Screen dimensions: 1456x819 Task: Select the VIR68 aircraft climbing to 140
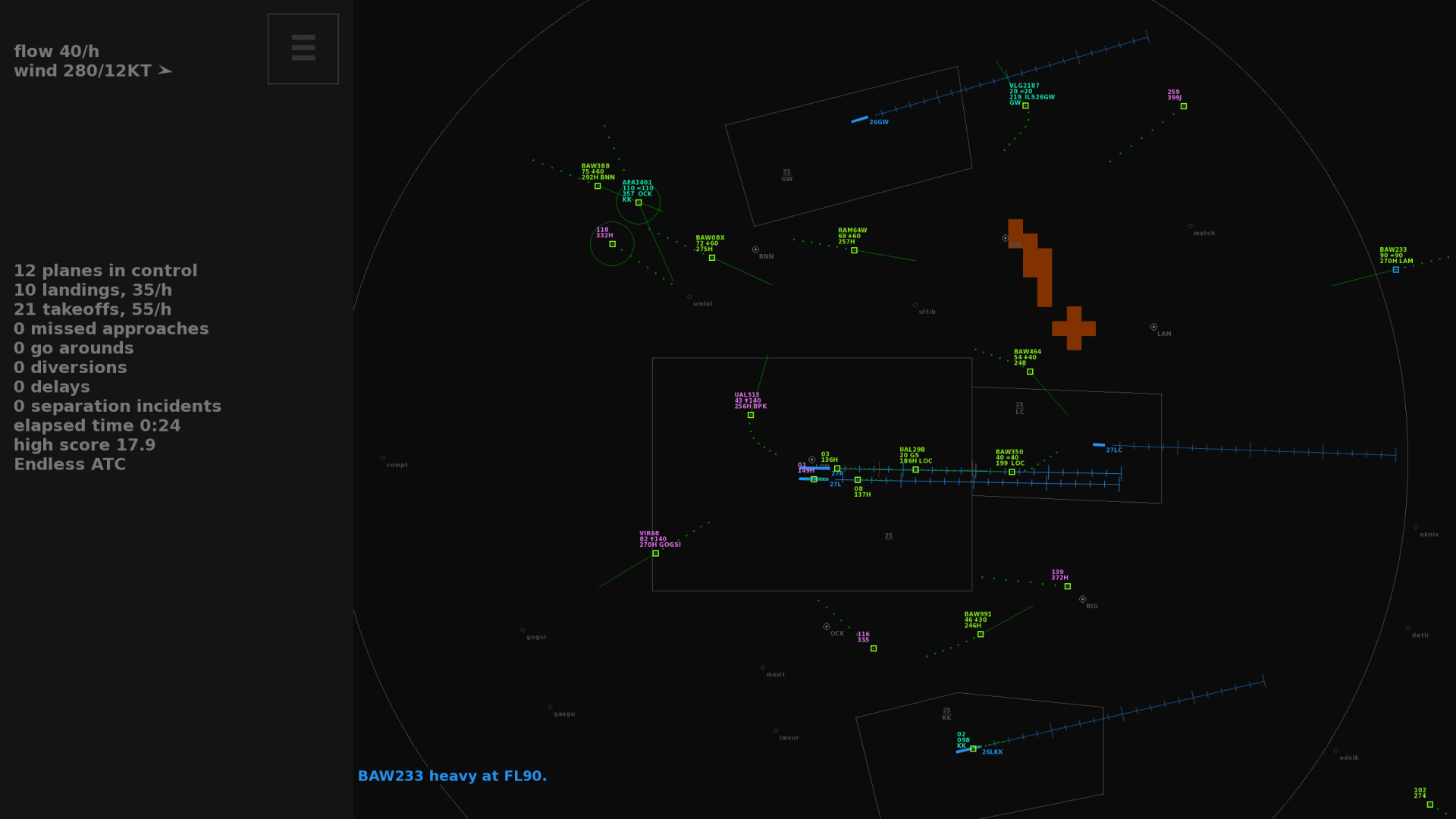tap(655, 554)
